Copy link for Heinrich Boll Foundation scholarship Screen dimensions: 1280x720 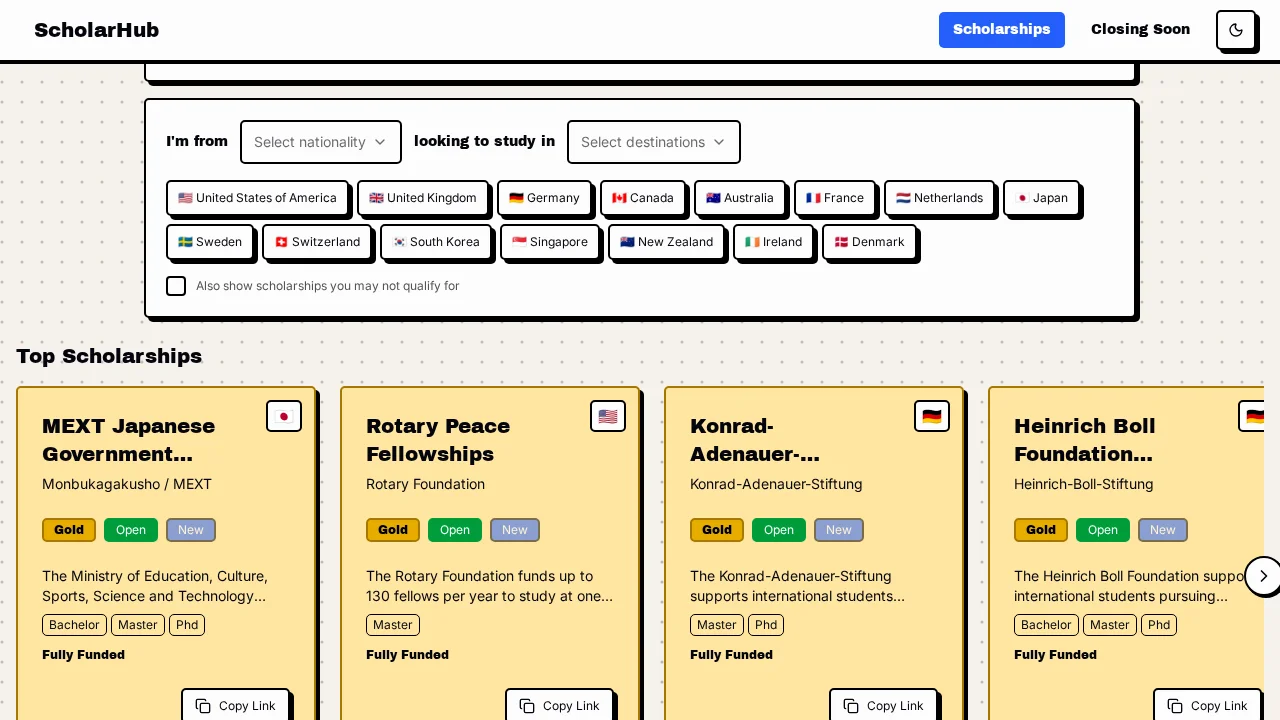point(1207,706)
